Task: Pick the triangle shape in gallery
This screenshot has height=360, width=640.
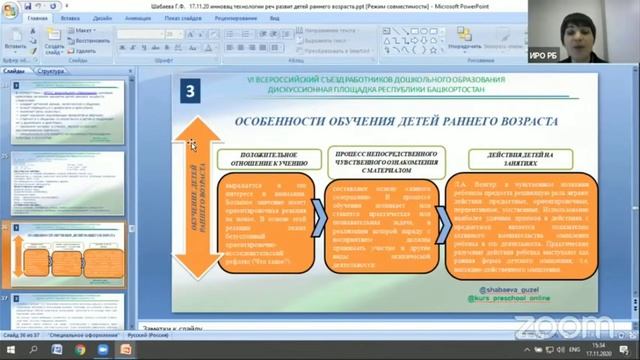Action: pyautogui.click(x=387, y=41)
